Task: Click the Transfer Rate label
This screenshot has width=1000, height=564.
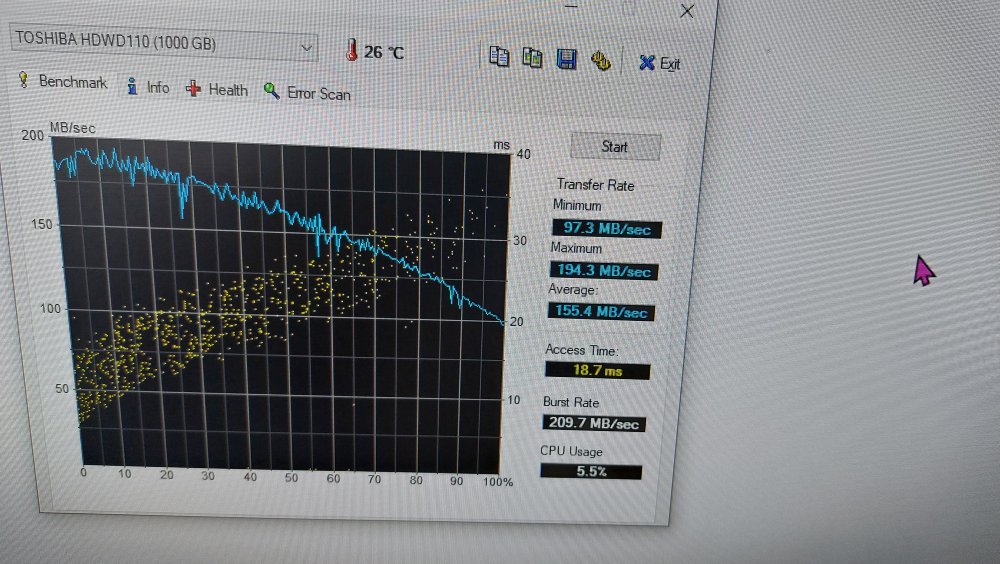Action: pos(595,185)
